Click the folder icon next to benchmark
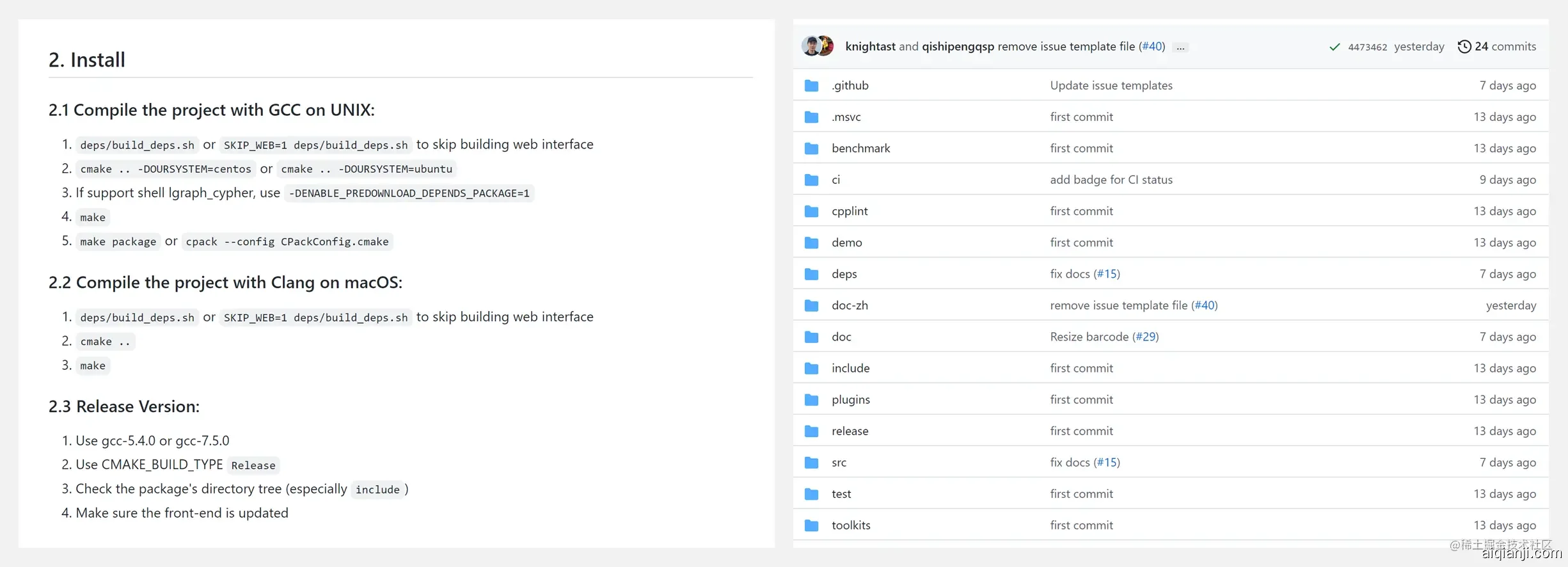The height and width of the screenshot is (567, 1568). (x=811, y=148)
